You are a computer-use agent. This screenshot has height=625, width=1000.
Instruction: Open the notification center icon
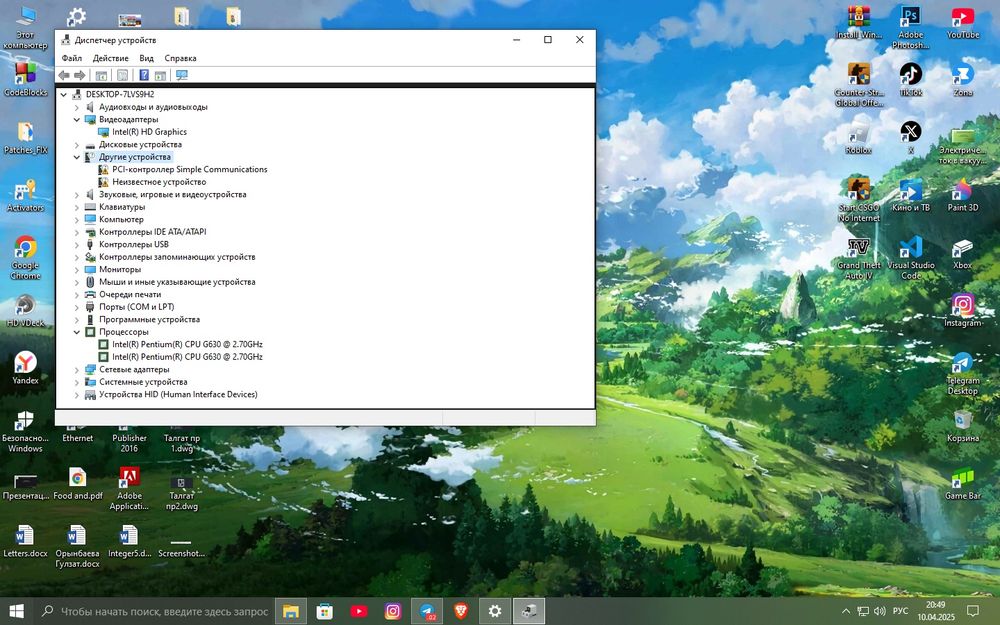click(x=973, y=611)
